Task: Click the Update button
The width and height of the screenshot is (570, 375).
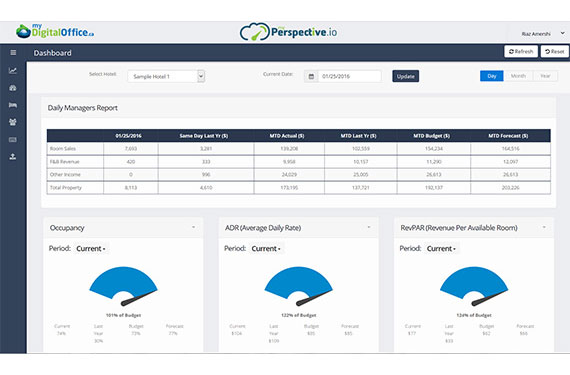Action: coord(406,76)
